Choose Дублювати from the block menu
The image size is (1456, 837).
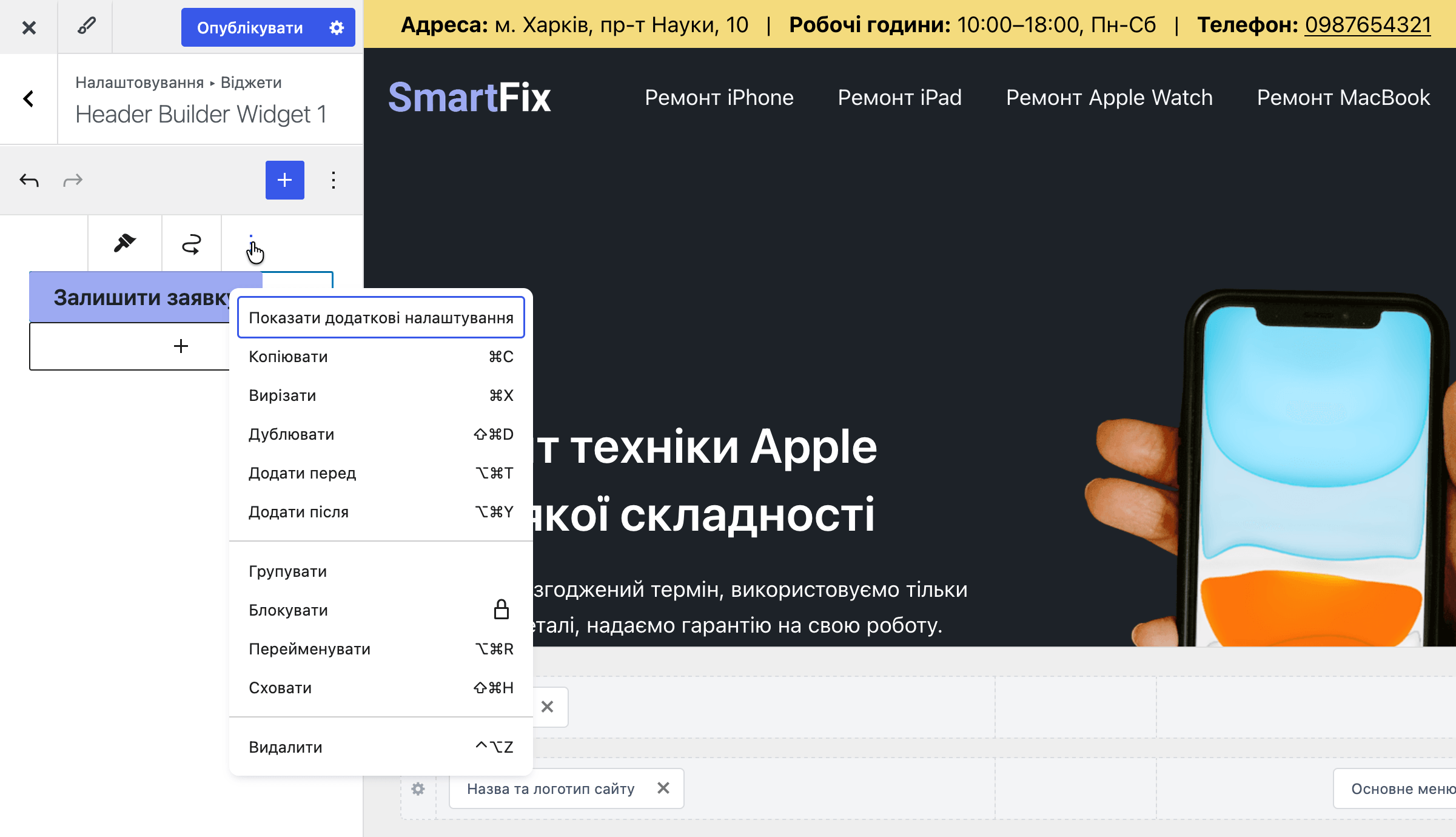point(381,434)
